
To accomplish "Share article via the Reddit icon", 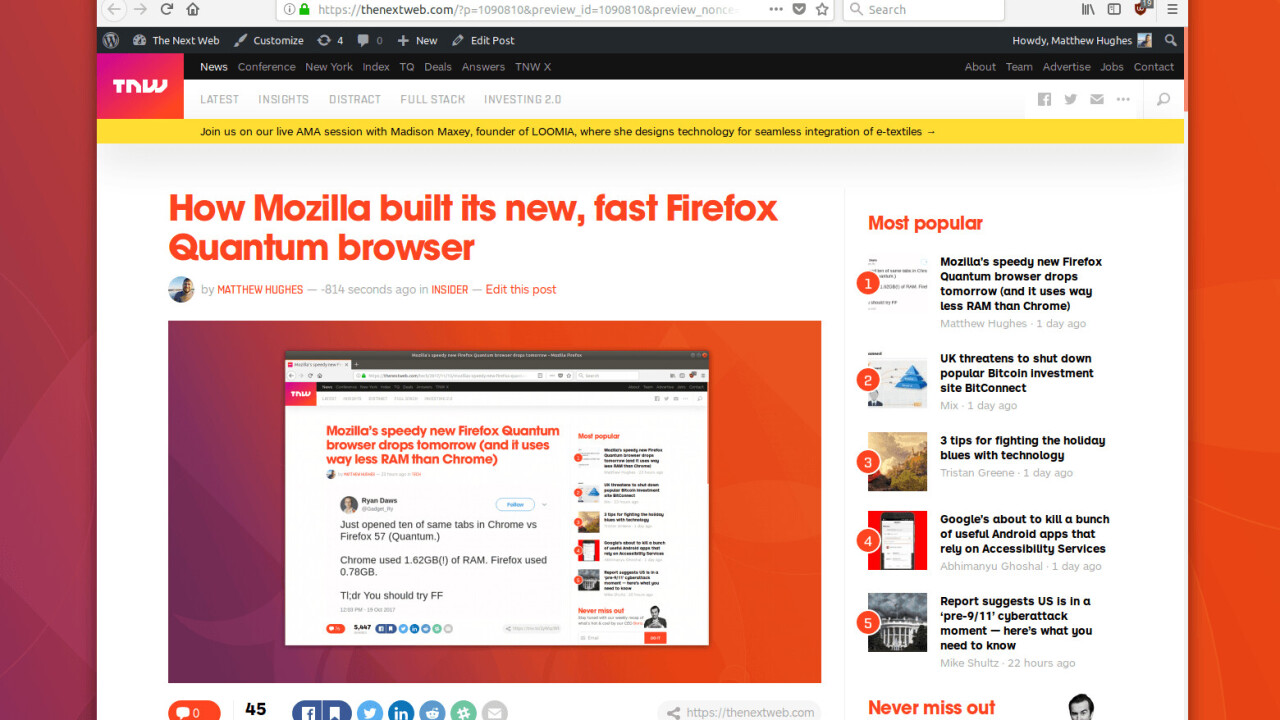I will coord(432,712).
